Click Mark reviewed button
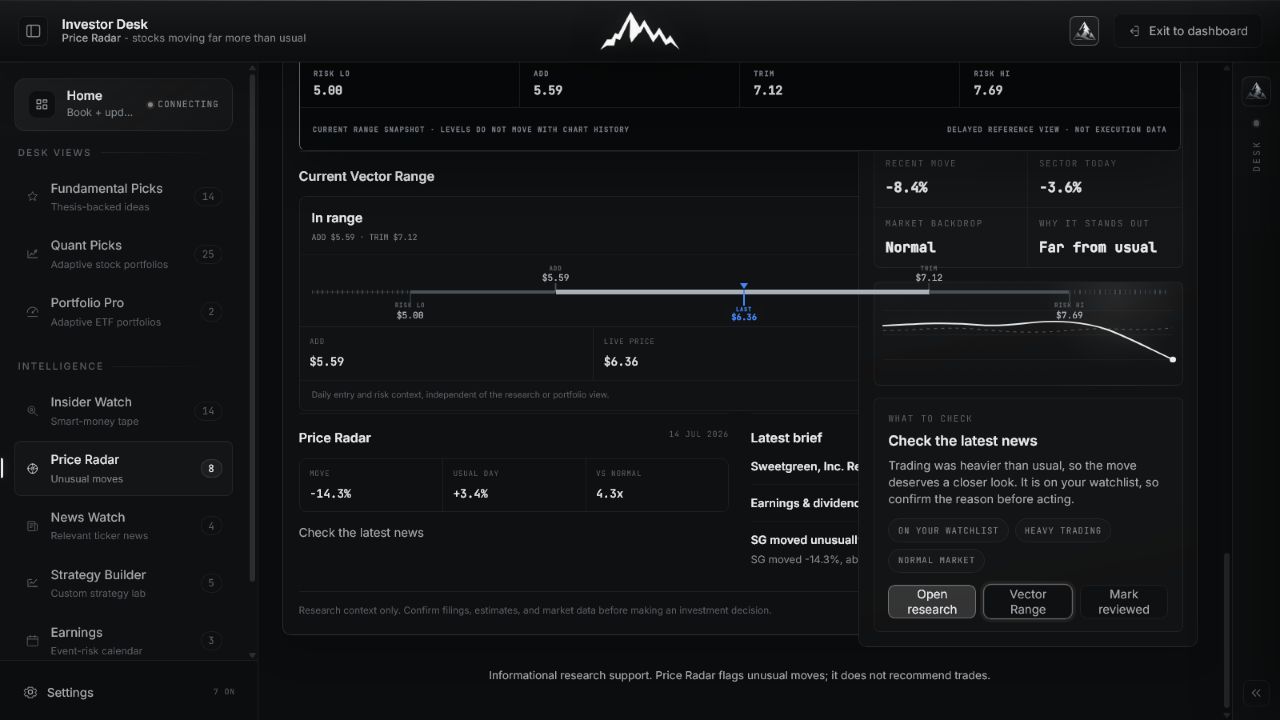The height and width of the screenshot is (720, 1280). point(1124,602)
